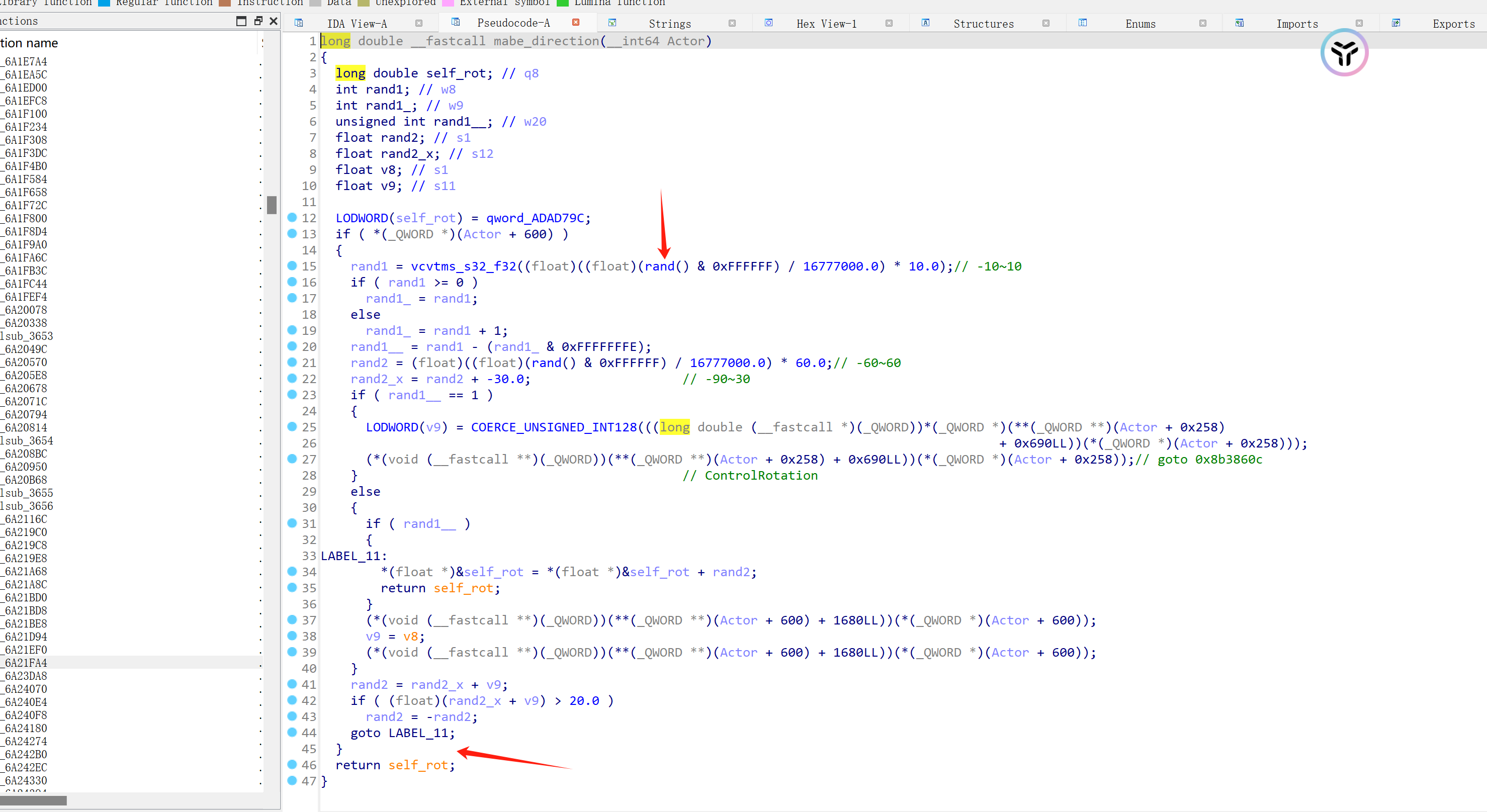This screenshot has width=1487, height=812.
Task: Switch to the Strings tab
Action: pos(669,24)
